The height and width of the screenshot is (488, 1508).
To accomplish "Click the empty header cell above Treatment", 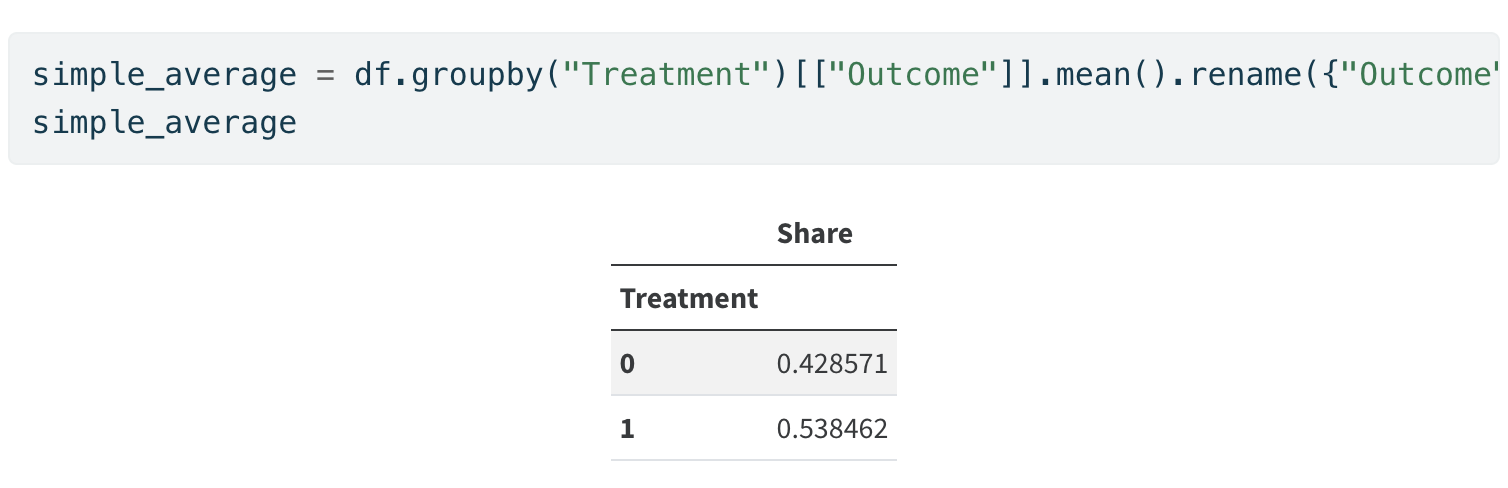I will [x=688, y=234].
